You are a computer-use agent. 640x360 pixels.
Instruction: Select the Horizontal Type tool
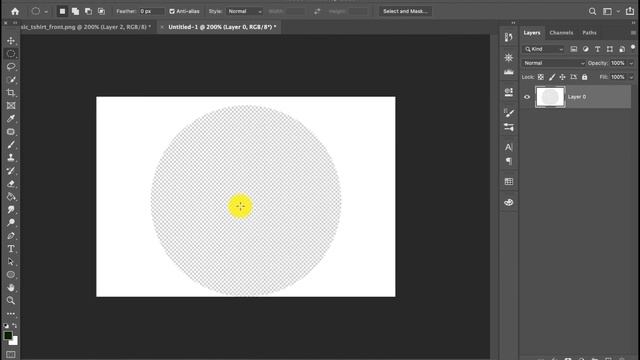point(11,249)
